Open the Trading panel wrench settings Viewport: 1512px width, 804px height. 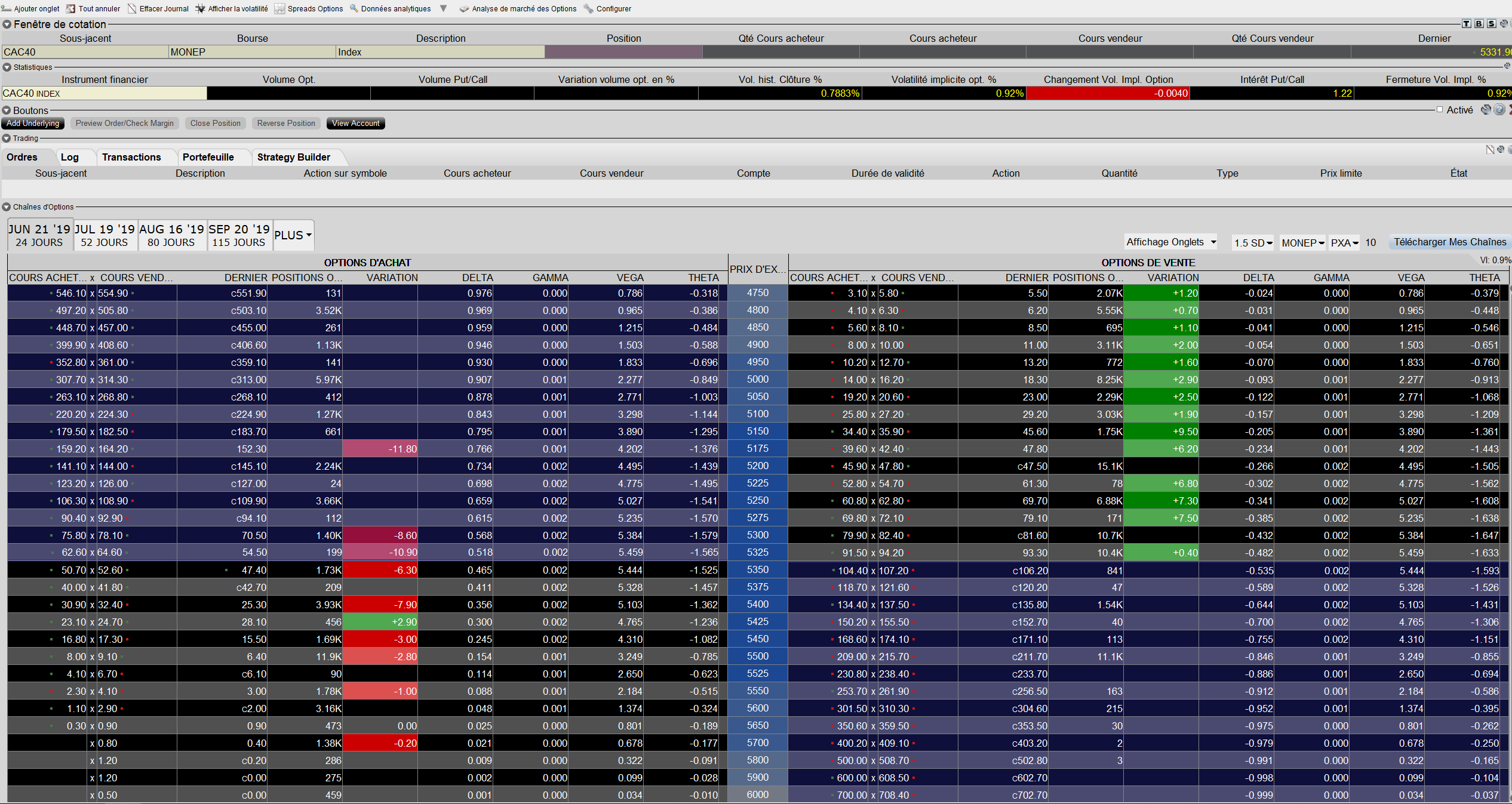coord(1500,149)
